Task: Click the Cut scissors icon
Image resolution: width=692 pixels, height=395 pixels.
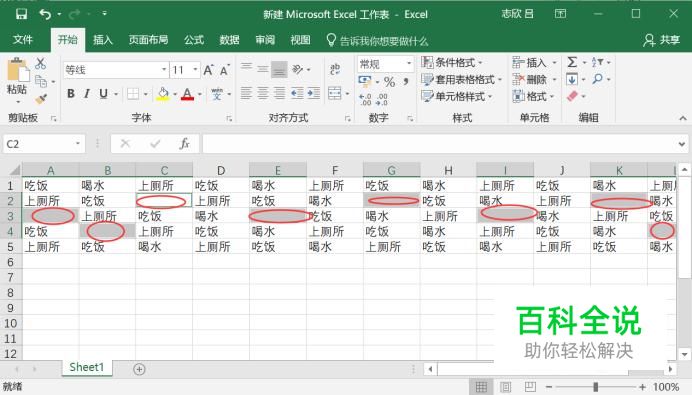Action: (41, 64)
